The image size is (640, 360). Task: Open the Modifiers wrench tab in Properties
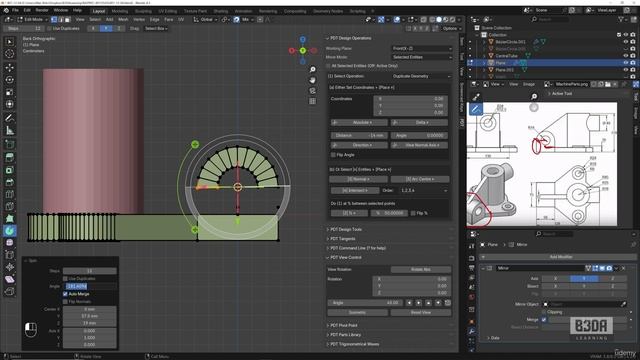coord(472,331)
